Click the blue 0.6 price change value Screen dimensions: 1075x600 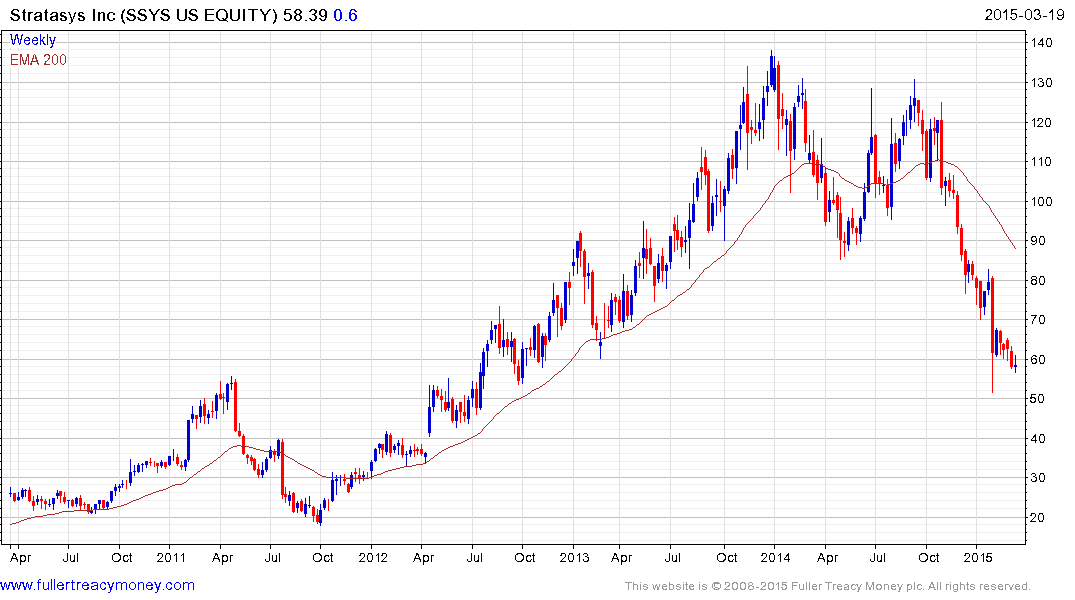click(x=346, y=15)
